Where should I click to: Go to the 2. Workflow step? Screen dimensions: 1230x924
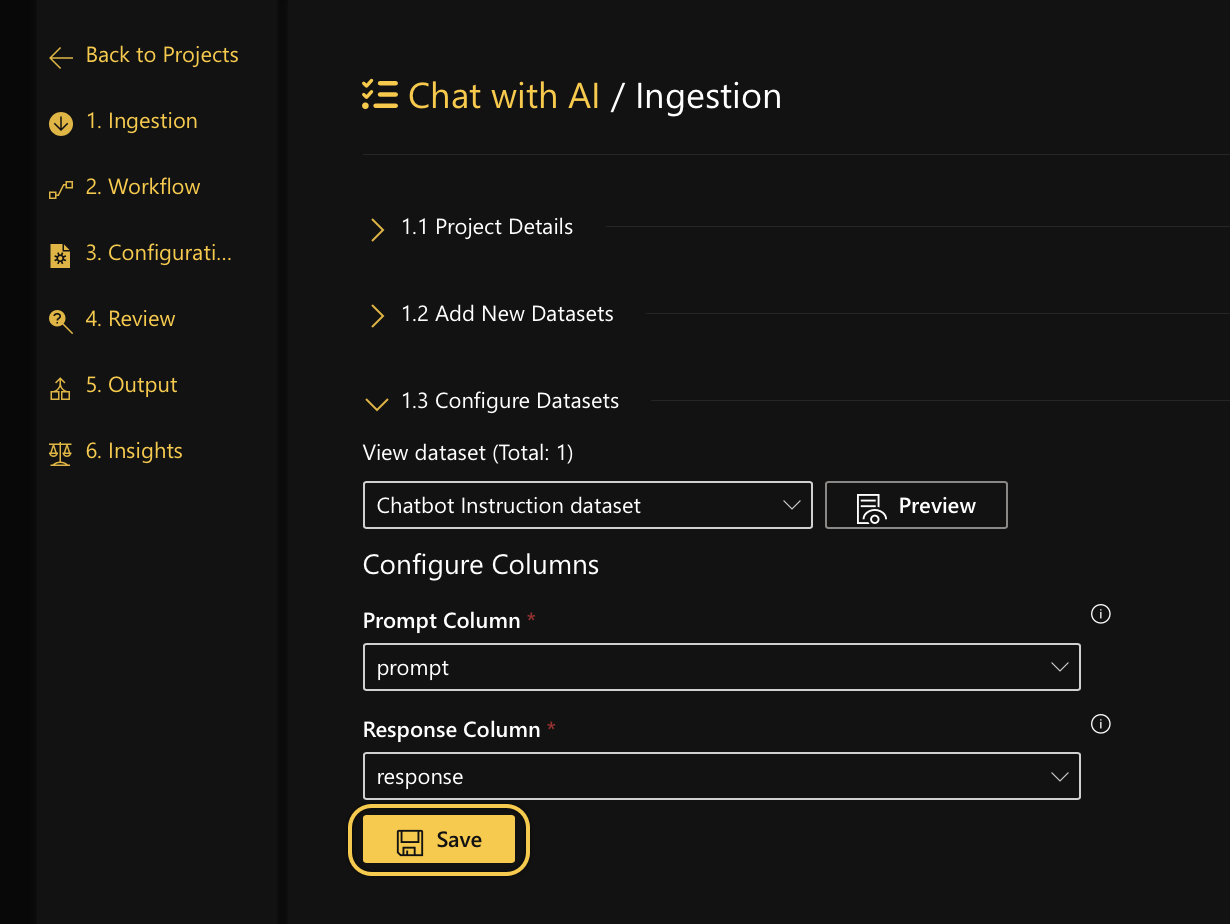coord(143,187)
